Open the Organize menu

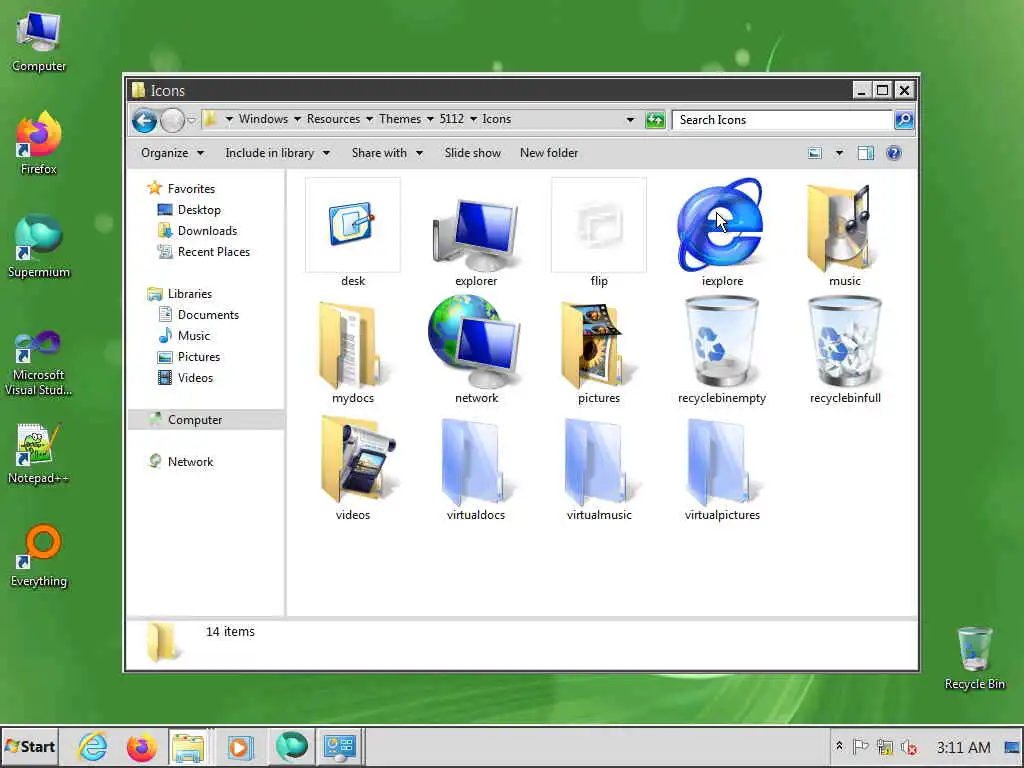(172, 153)
